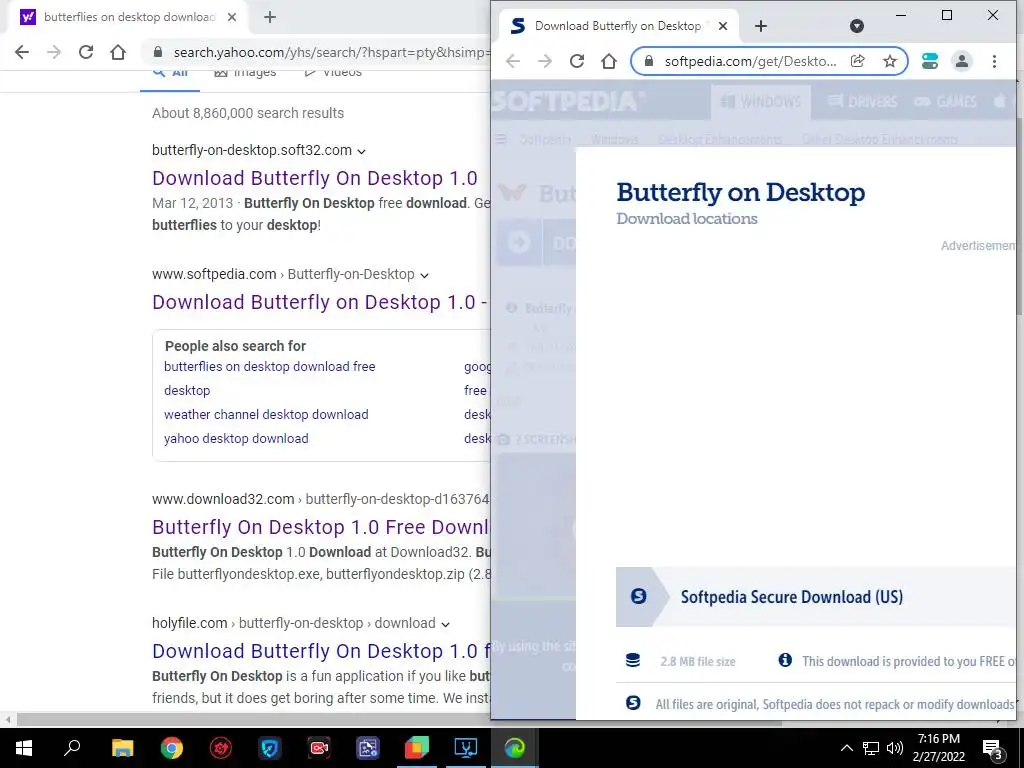This screenshot has height=768, width=1024.
Task: Open Google Chrome from the taskbar
Action: (172, 748)
